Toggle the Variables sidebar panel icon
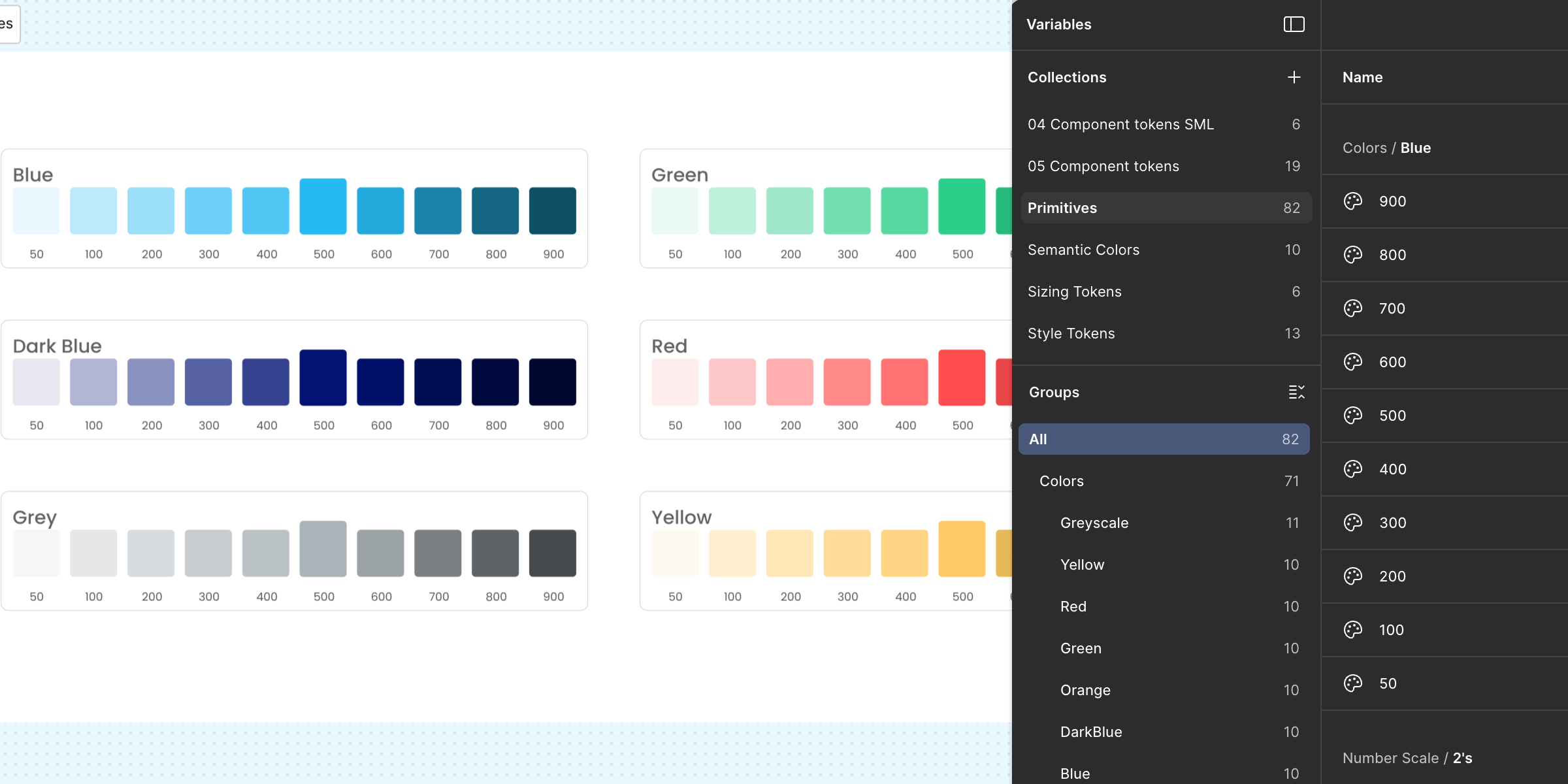Screen dimensions: 1568x784 point(1294,24)
